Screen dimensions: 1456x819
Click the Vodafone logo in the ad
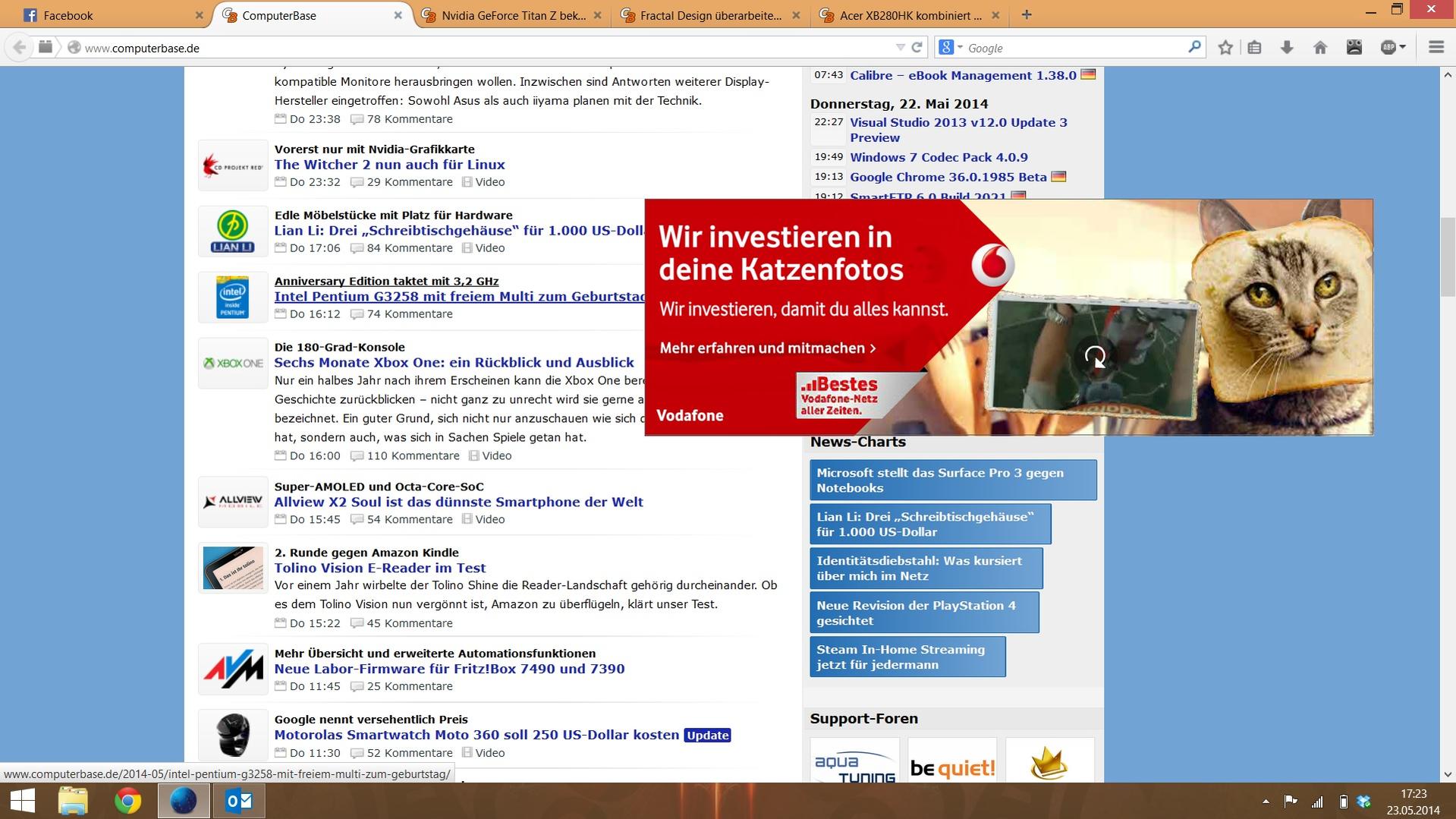pyautogui.click(x=992, y=264)
